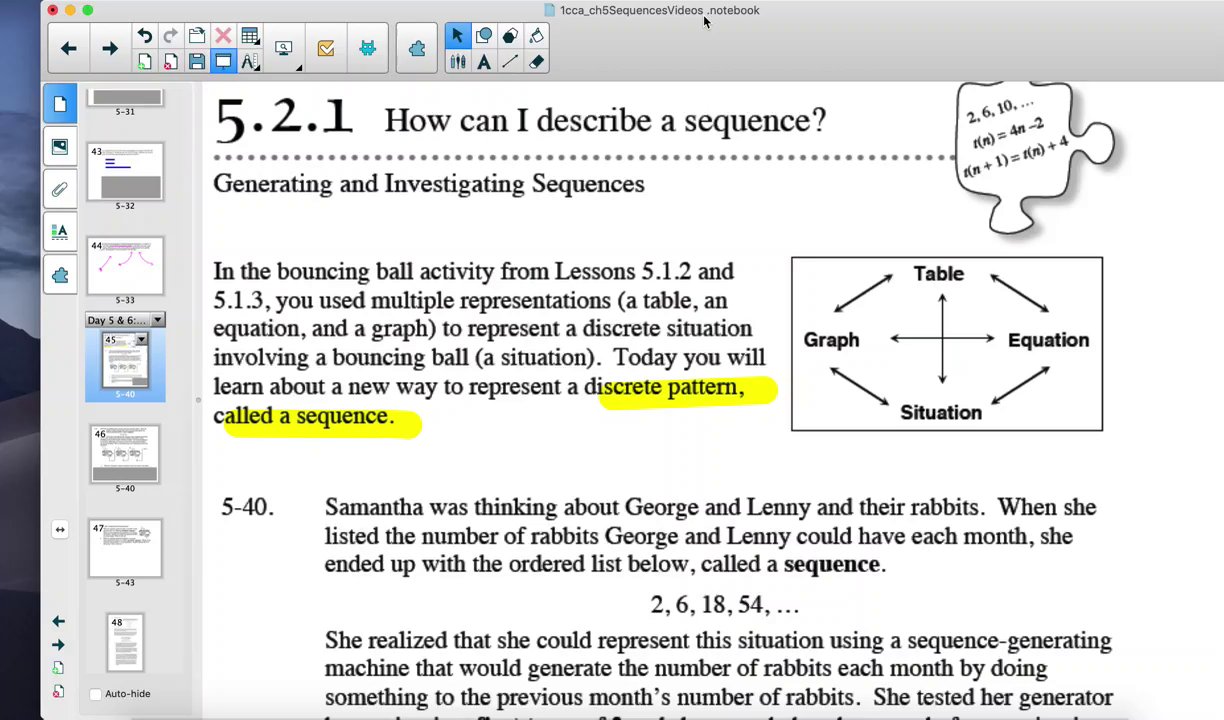Click the '5.2.1' lesson number heading
Viewport: 1224px width, 720px height.
coord(284,117)
